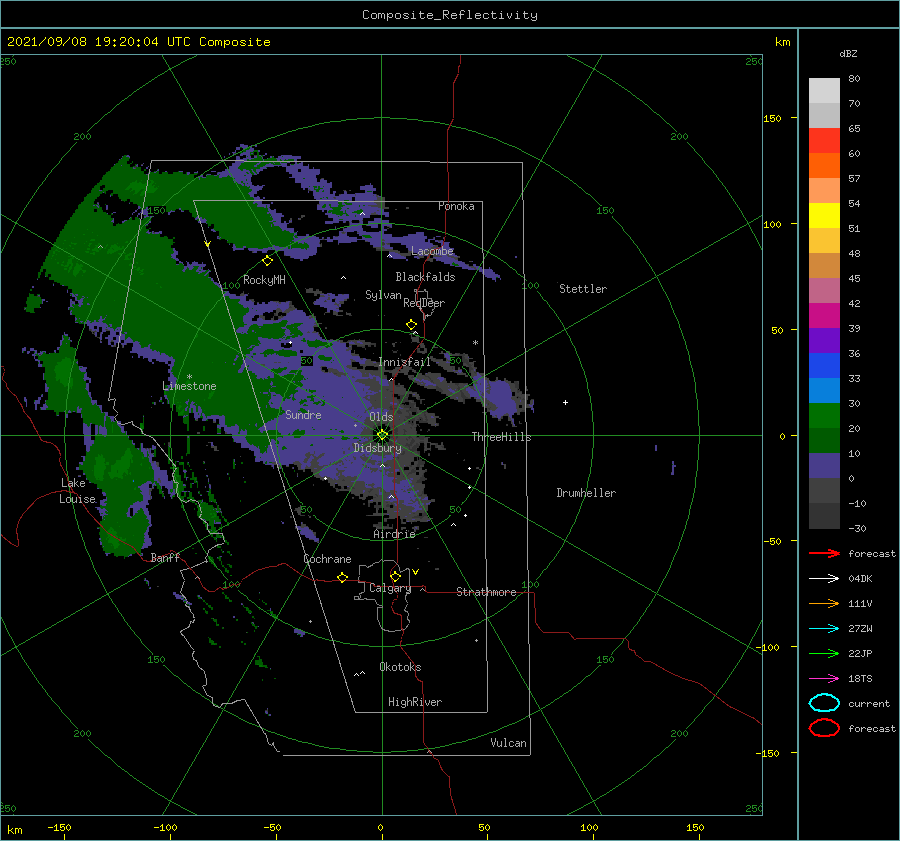This screenshot has width=900, height=841.
Task: Click the Vulcan city label
Action: [508, 743]
